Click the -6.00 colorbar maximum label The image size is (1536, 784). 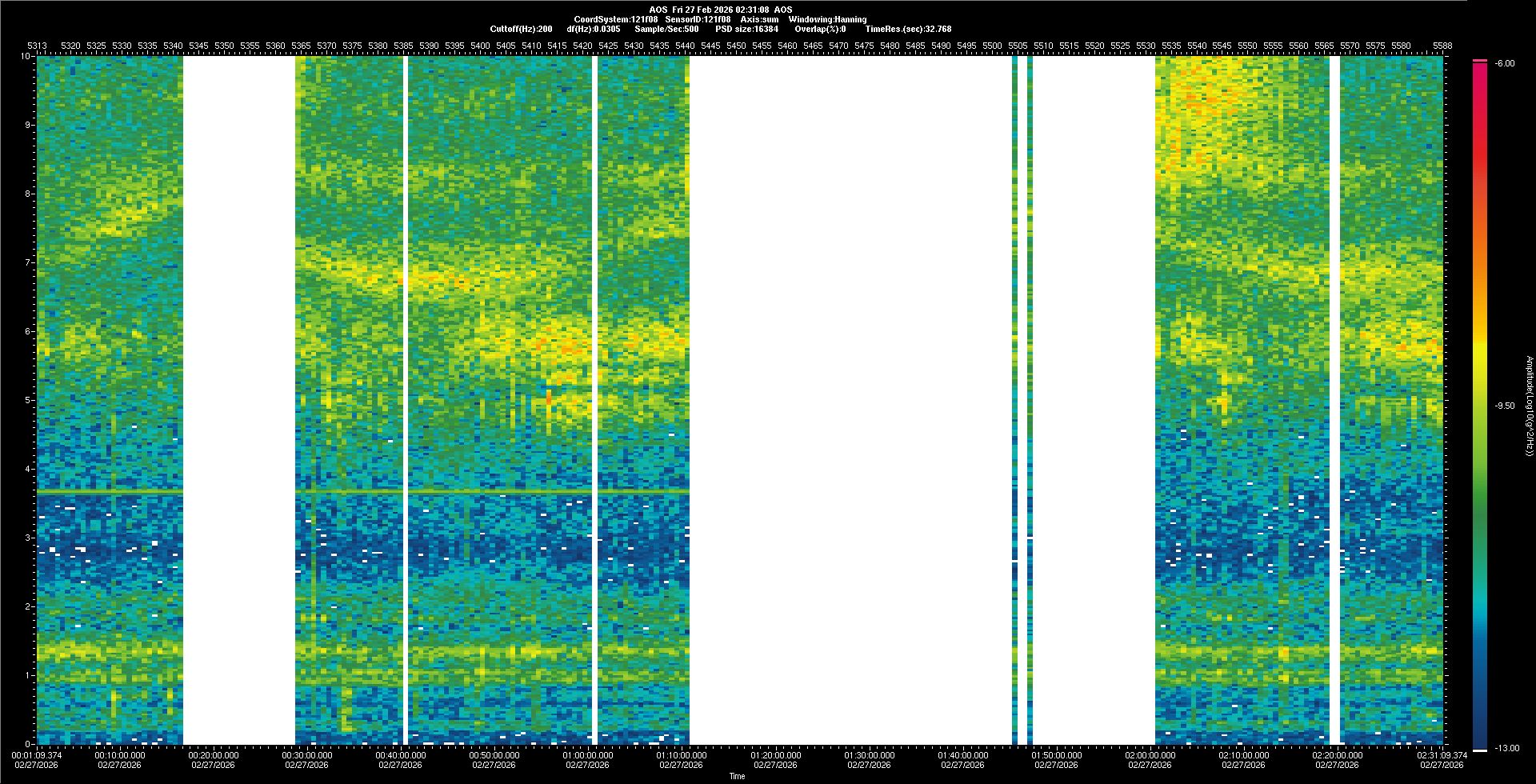[x=1505, y=63]
